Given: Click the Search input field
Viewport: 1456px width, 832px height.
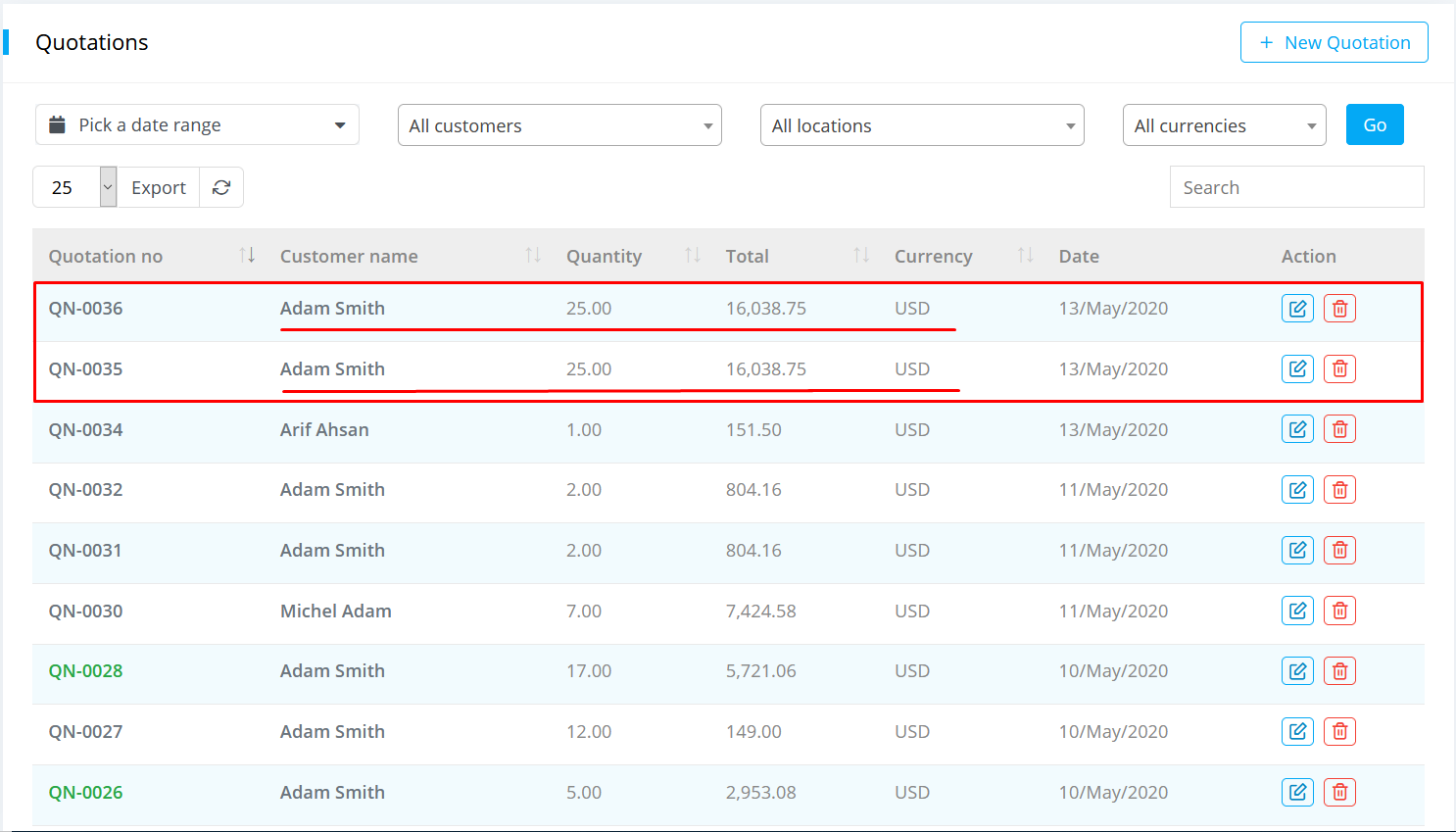Looking at the screenshot, I should coord(1296,187).
